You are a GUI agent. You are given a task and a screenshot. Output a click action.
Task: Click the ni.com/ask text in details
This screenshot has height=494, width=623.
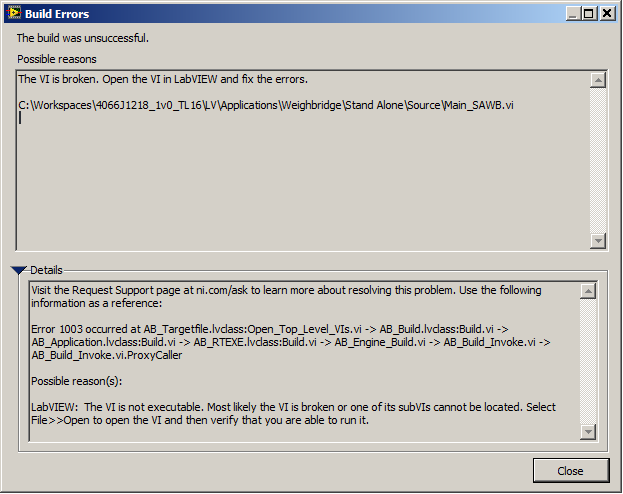222,291
